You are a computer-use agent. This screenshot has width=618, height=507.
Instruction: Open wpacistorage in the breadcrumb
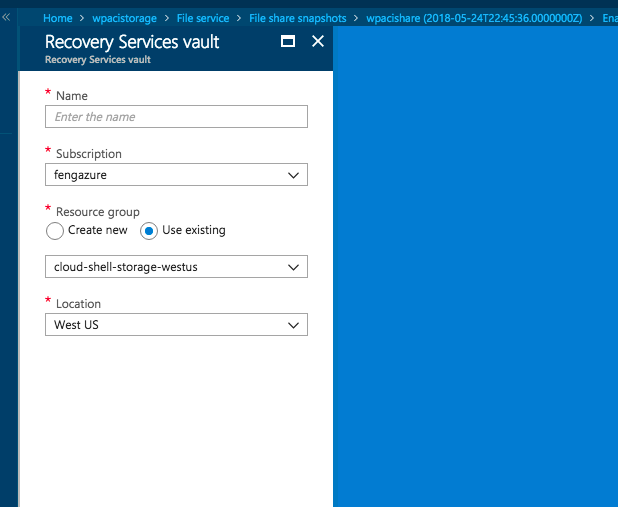[x=124, y=18]
